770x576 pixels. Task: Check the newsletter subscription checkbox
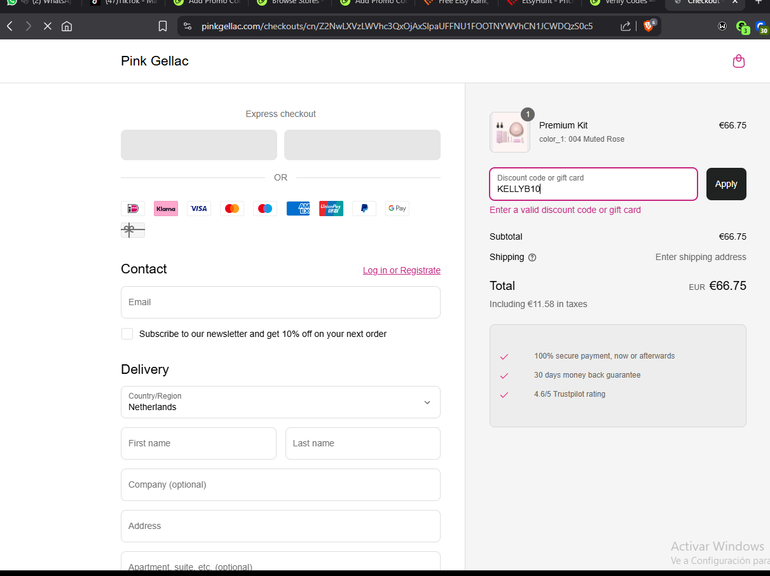[x=127, y=334]
